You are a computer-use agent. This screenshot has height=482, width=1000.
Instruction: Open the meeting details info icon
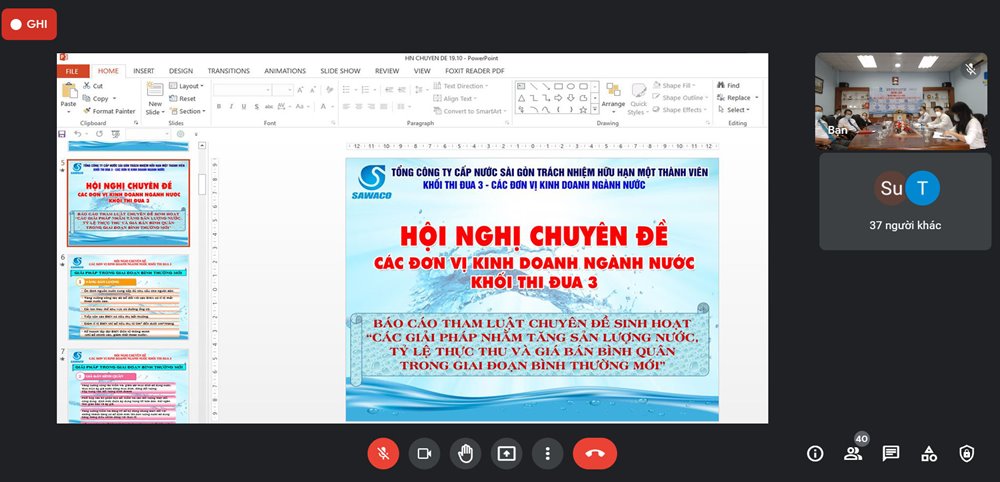[815, 453]
